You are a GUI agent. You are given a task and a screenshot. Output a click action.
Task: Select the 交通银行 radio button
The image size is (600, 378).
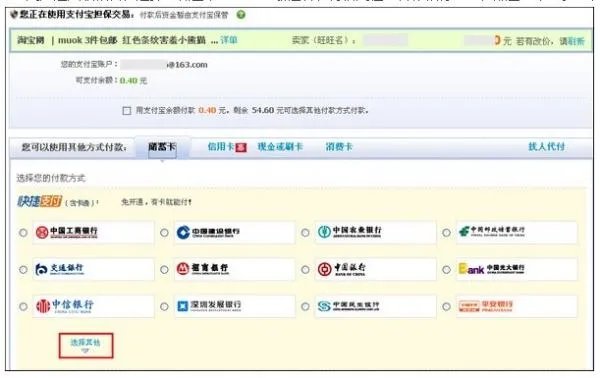click(x=23, y=269)
